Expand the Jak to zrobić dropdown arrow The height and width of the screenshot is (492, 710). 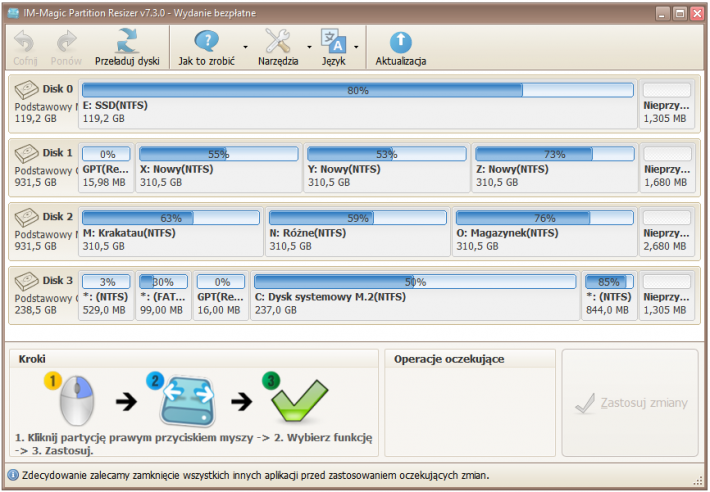coord(245,47)
